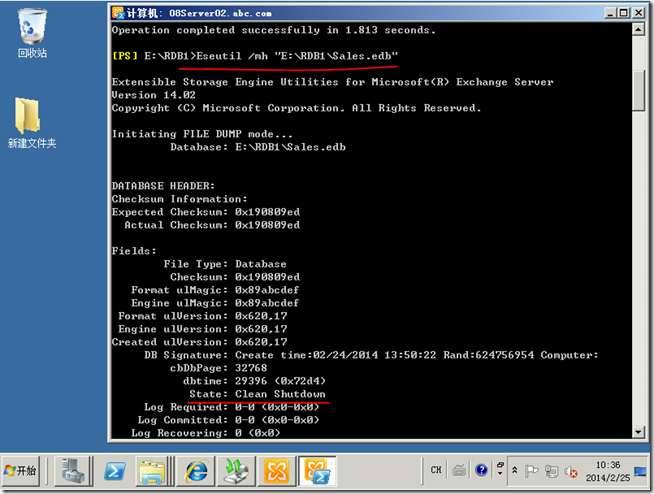Click the console scrollbar up arrow
The width and height of the screenshot is (654, 494).
(x=638, y=30)
